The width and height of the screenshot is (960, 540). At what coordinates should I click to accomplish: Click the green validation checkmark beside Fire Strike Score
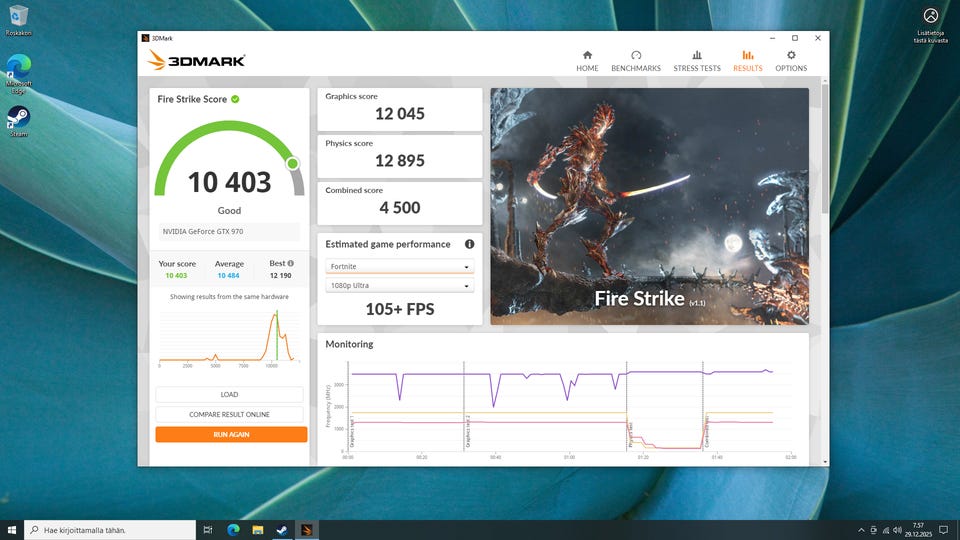tap(235, 99)
